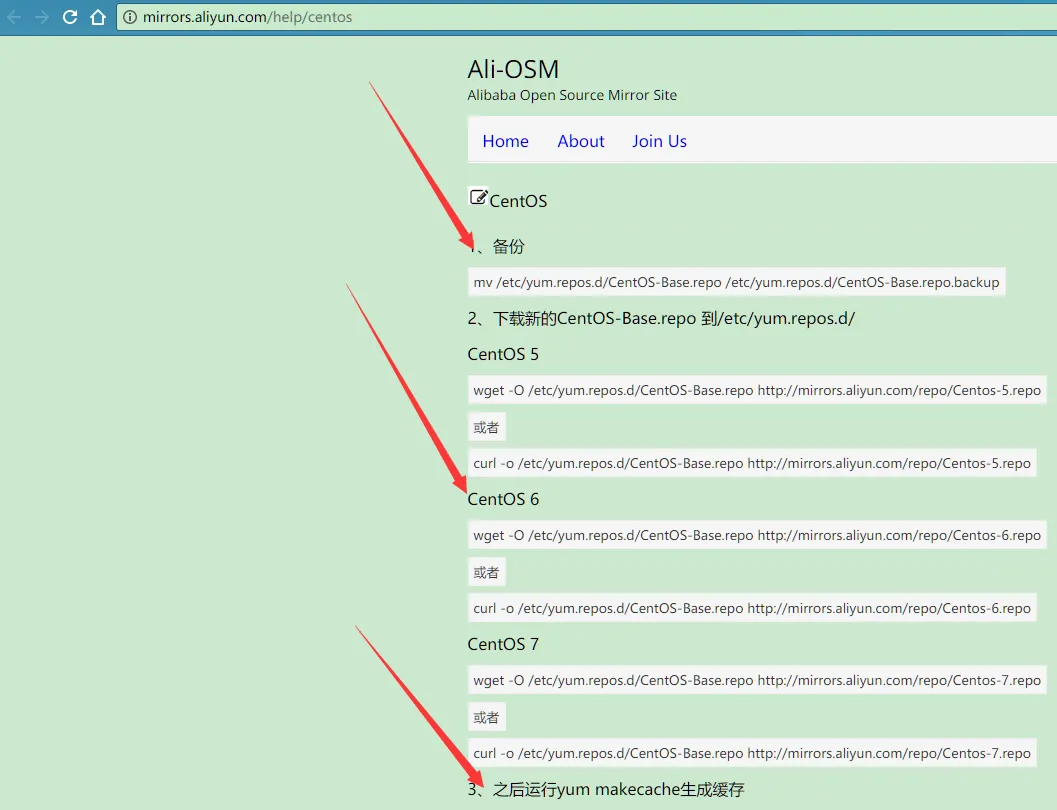Click the CentOS 6 subheading
The image size is (1057, 810).
click(503, 499)
